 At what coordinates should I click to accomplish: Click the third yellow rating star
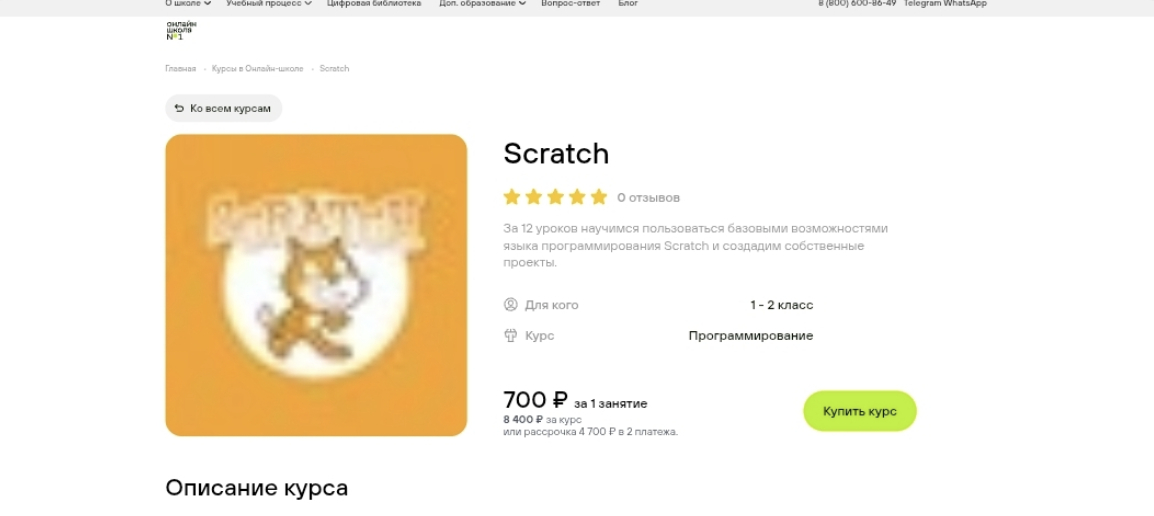[x=555, y=197]
